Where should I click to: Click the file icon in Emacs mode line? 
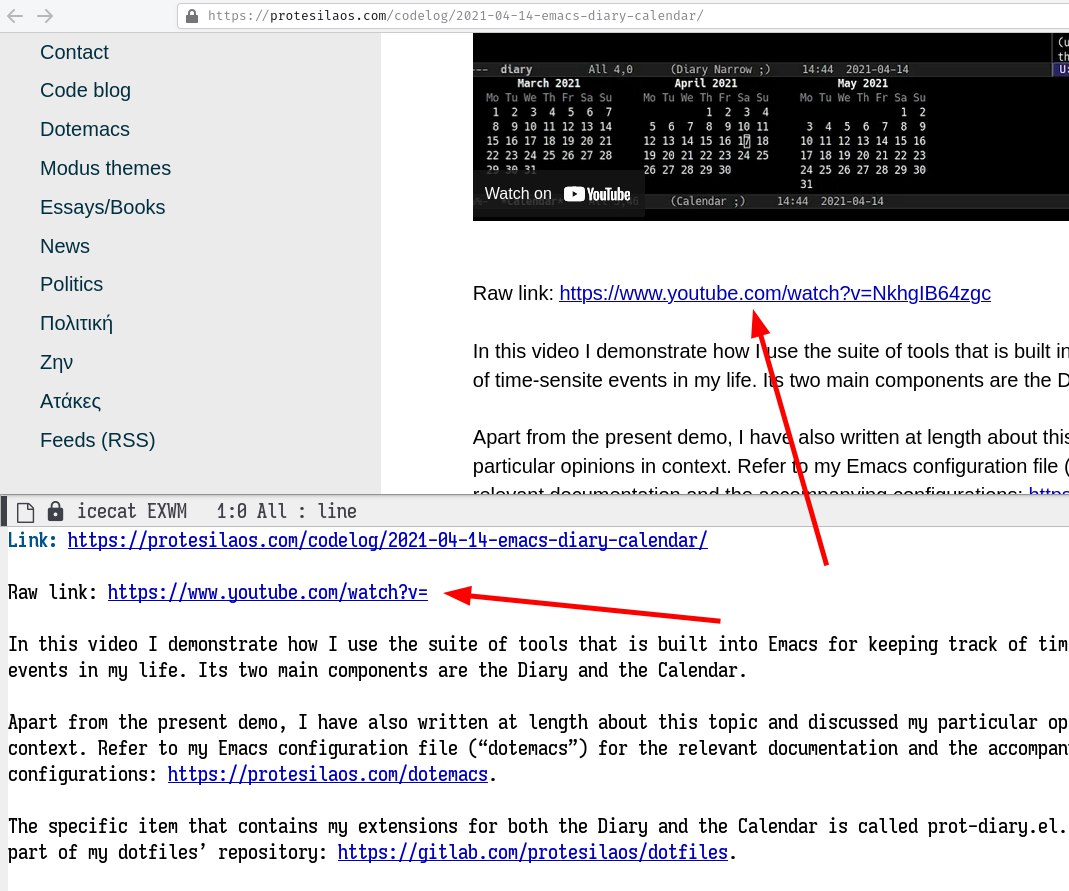click(25, 511)
